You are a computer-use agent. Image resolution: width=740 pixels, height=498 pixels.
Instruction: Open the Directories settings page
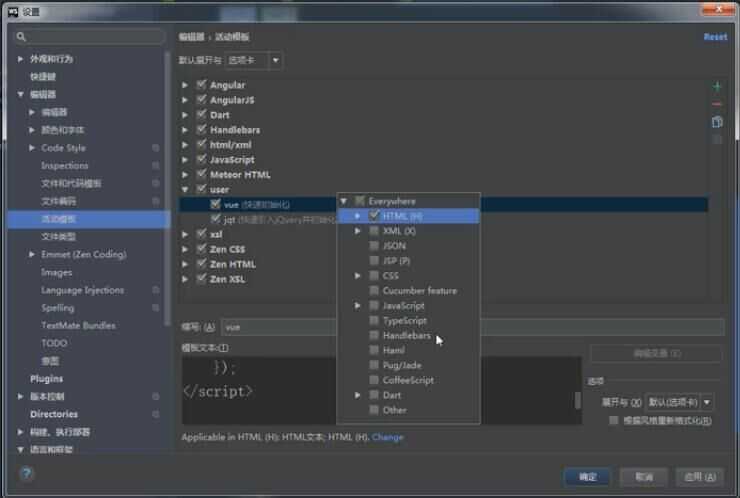[54, 414]
